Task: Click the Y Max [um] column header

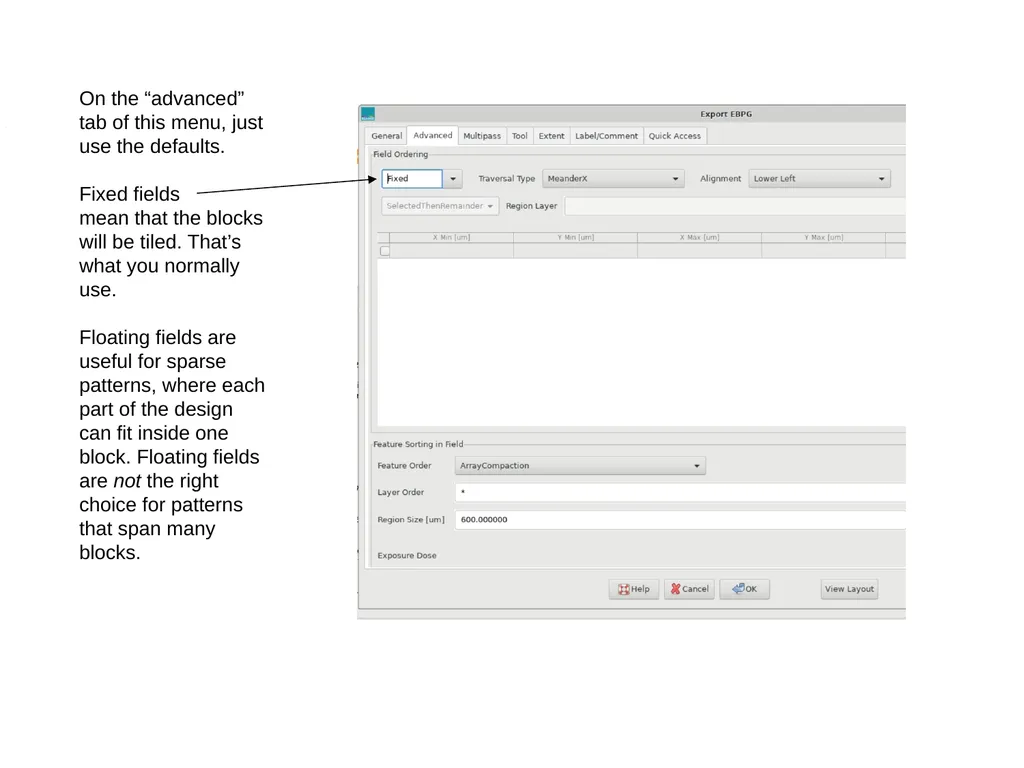Action: pyautogui.click(x=824, y=237)
